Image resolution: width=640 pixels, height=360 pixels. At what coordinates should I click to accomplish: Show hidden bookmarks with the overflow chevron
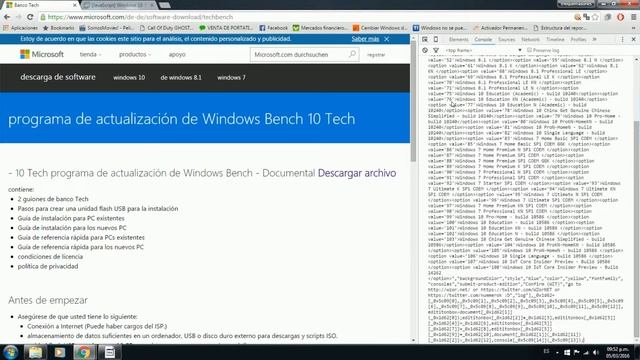click(634, 28)
